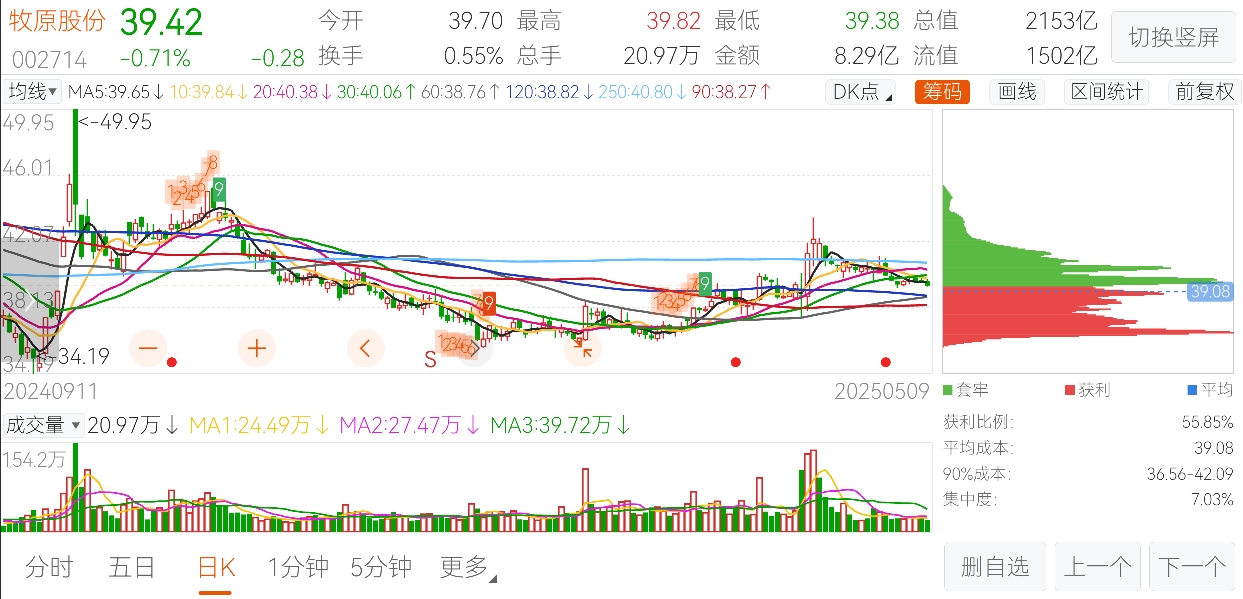
Task: Zoom in the K-line chart with plus icon
Action: click(x=257, y=348)
